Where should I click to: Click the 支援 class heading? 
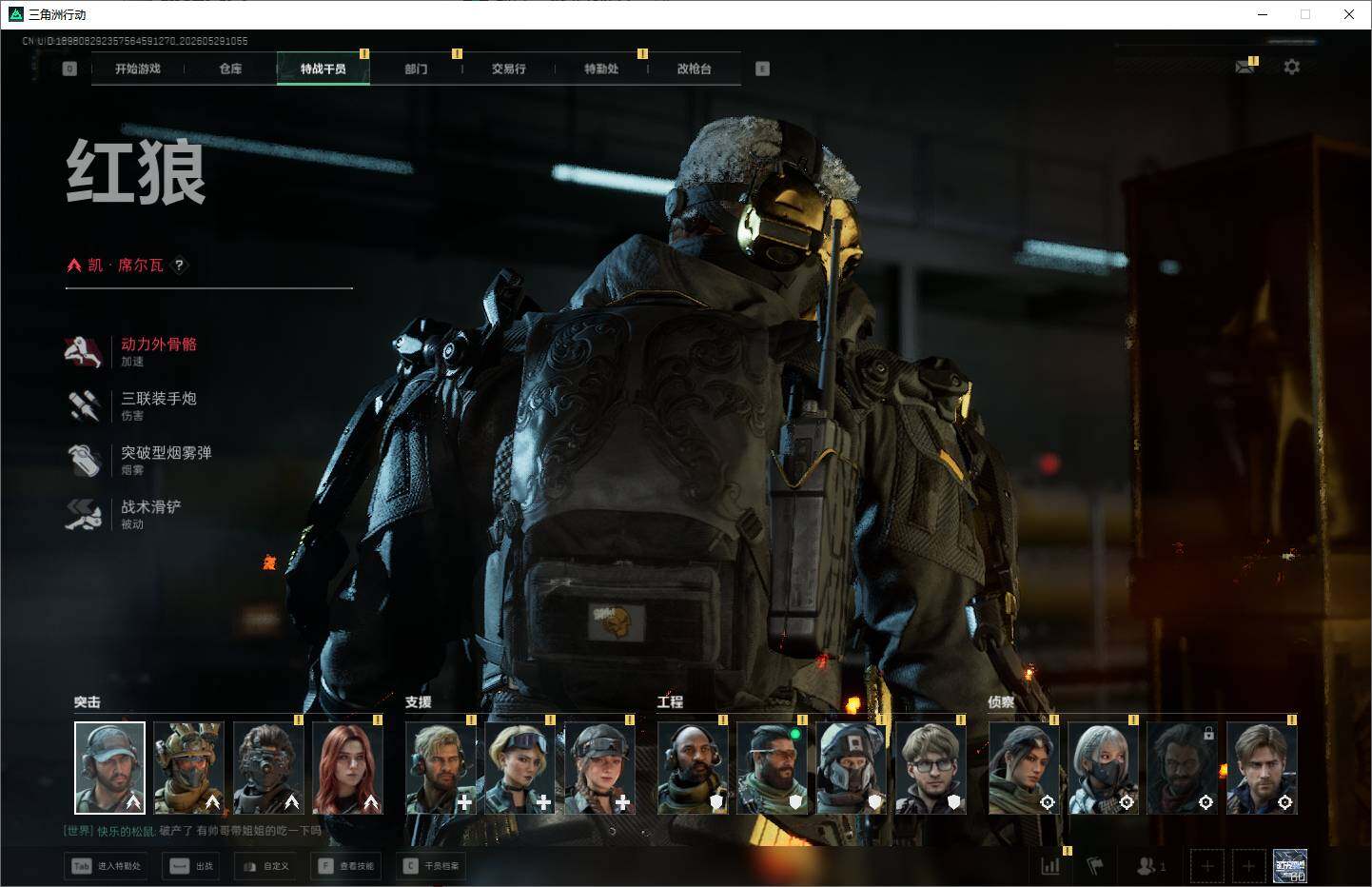point(419,701)
